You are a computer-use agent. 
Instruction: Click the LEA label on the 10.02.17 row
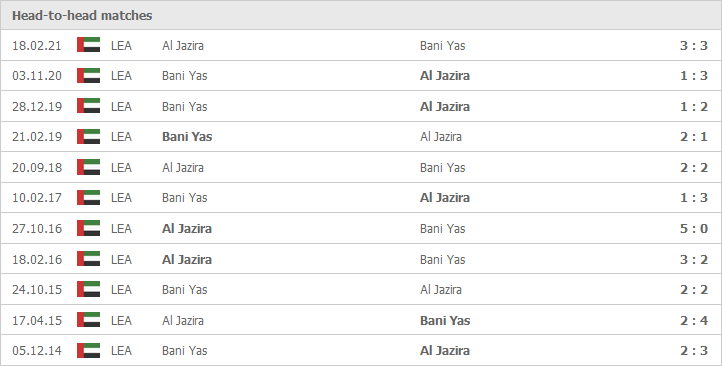click(x=121, y=198)
